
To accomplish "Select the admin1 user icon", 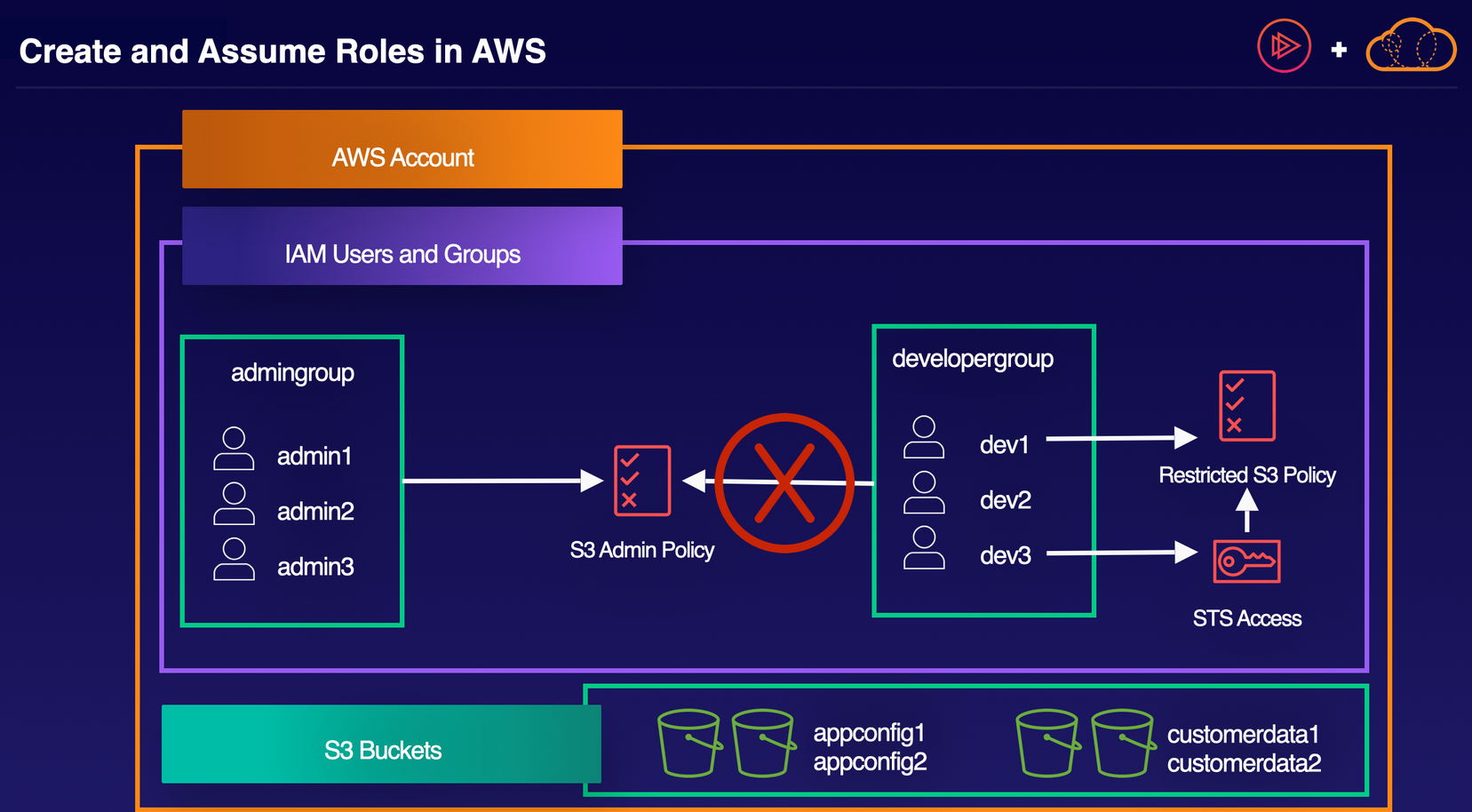I will point(234,449).
